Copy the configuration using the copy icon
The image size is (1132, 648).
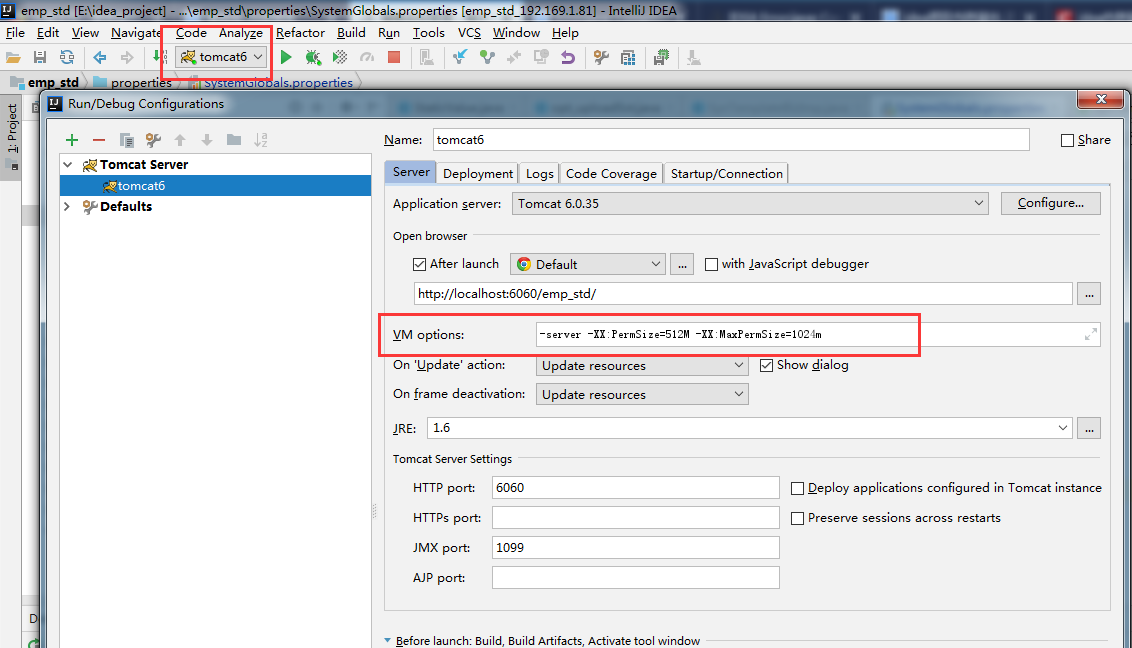point(126,140)
